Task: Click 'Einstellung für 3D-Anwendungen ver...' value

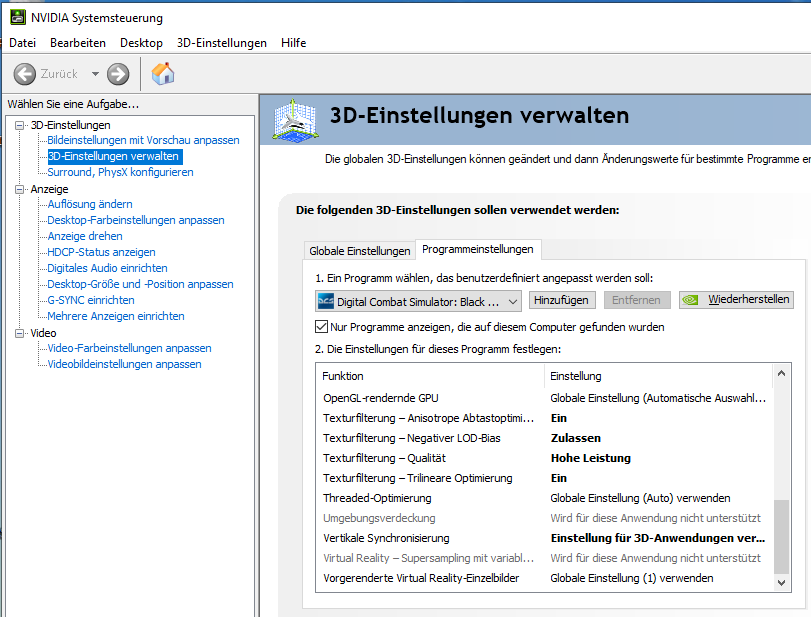Action: click(658, 538)
